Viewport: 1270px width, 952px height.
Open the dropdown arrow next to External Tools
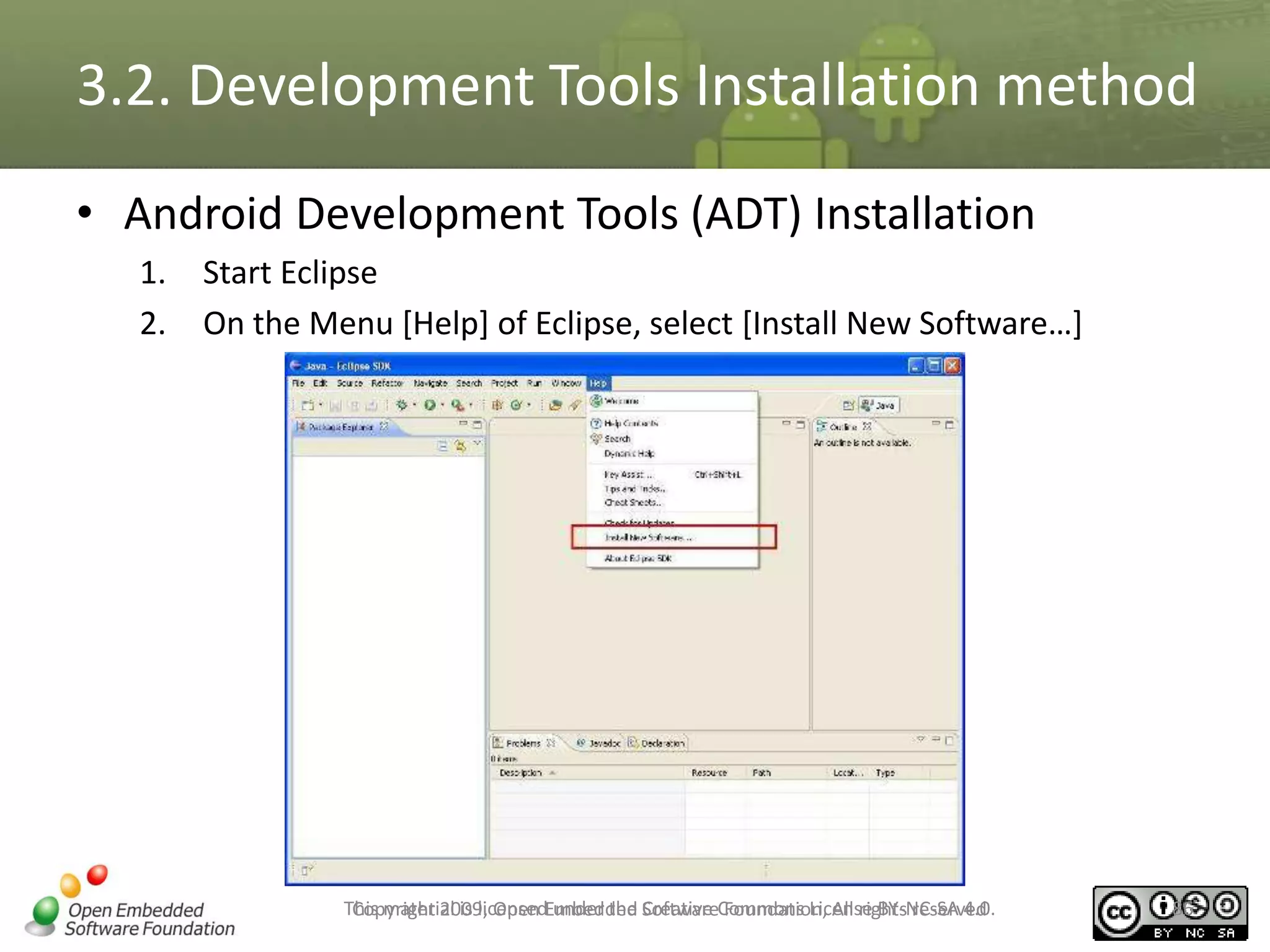471,405
